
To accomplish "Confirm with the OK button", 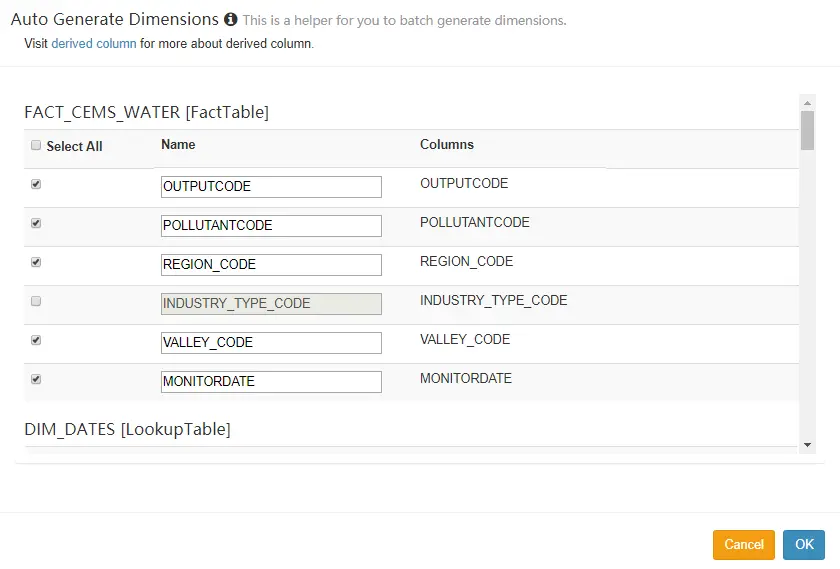I will click(804, 545).
